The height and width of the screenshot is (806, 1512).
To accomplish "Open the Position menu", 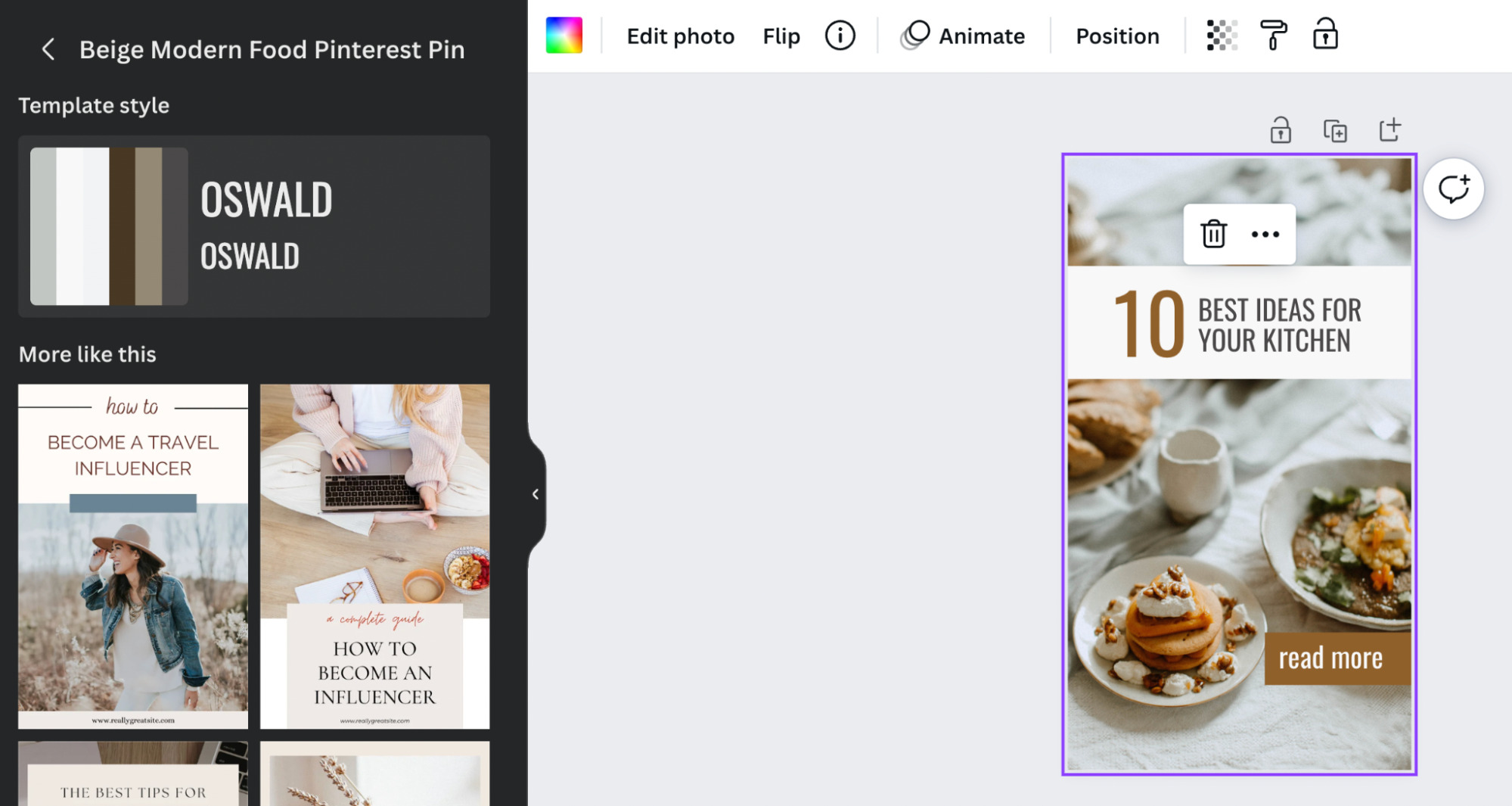I will click(1118, 35).
